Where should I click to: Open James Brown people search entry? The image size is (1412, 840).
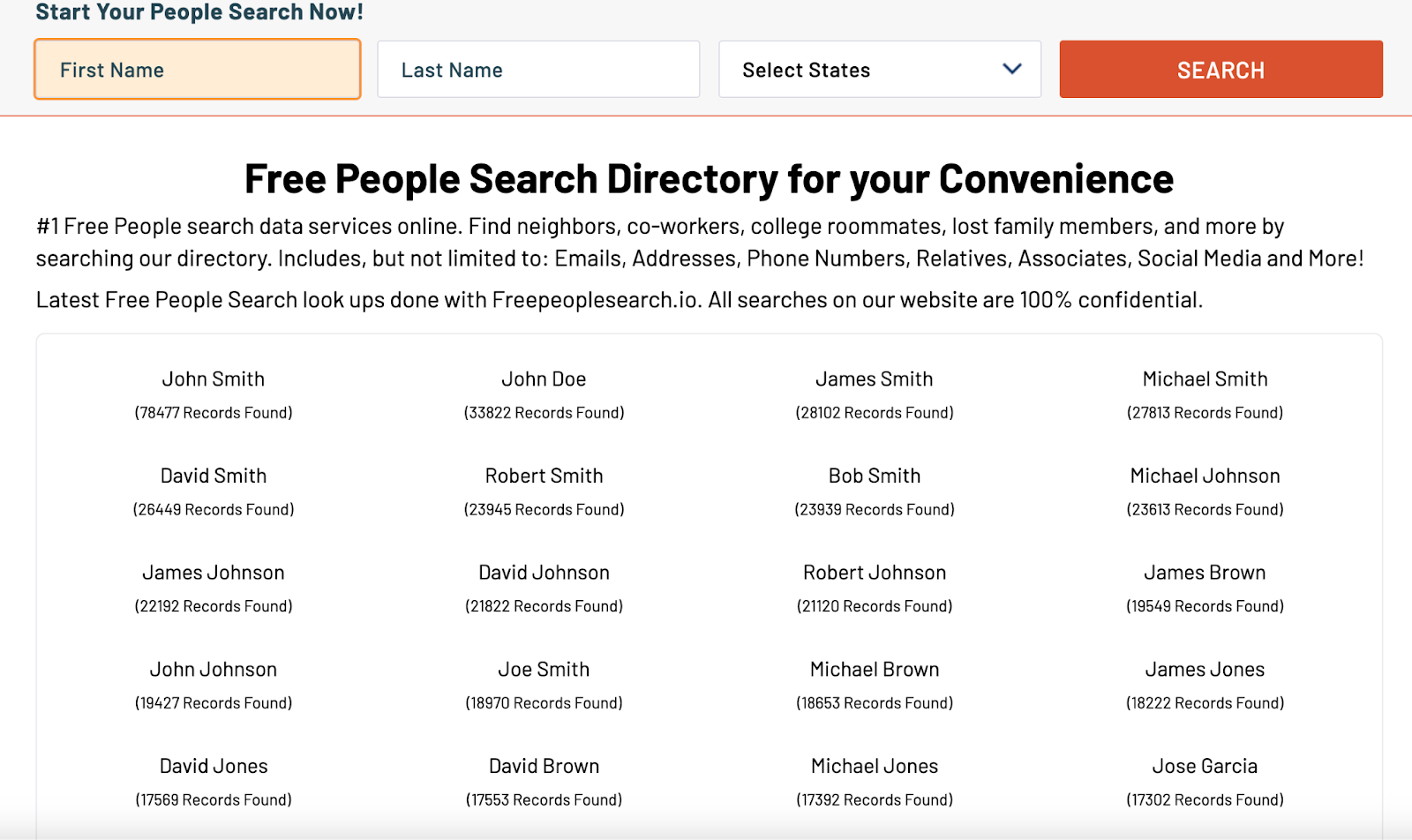point(1205,573)
